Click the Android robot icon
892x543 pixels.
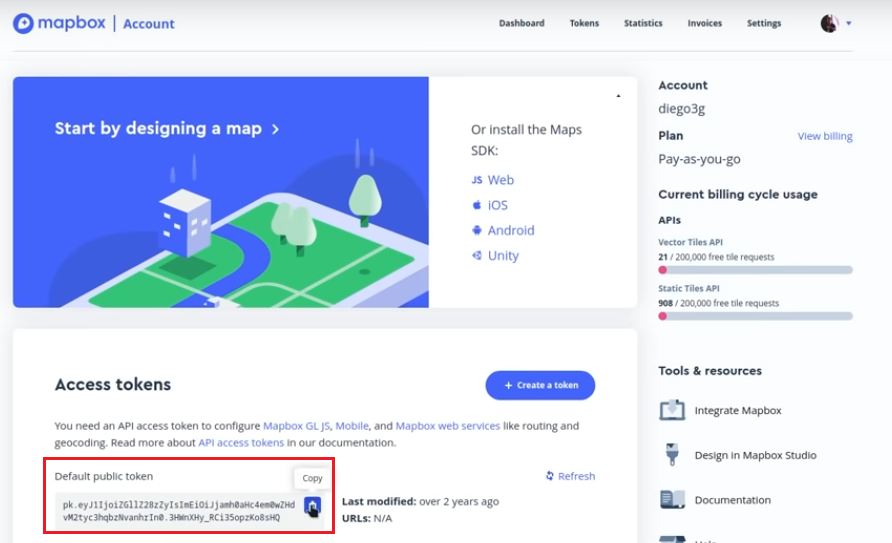477,230
